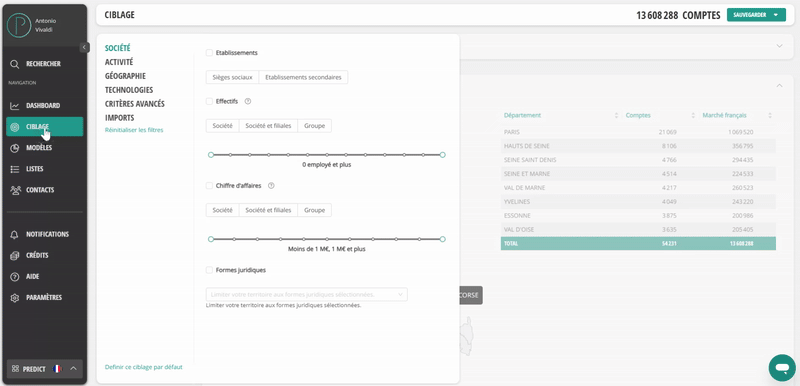This screenshot has width=800, height=386.
Task: Click the PARIS row in table
Action: click(x=638, y=132)
